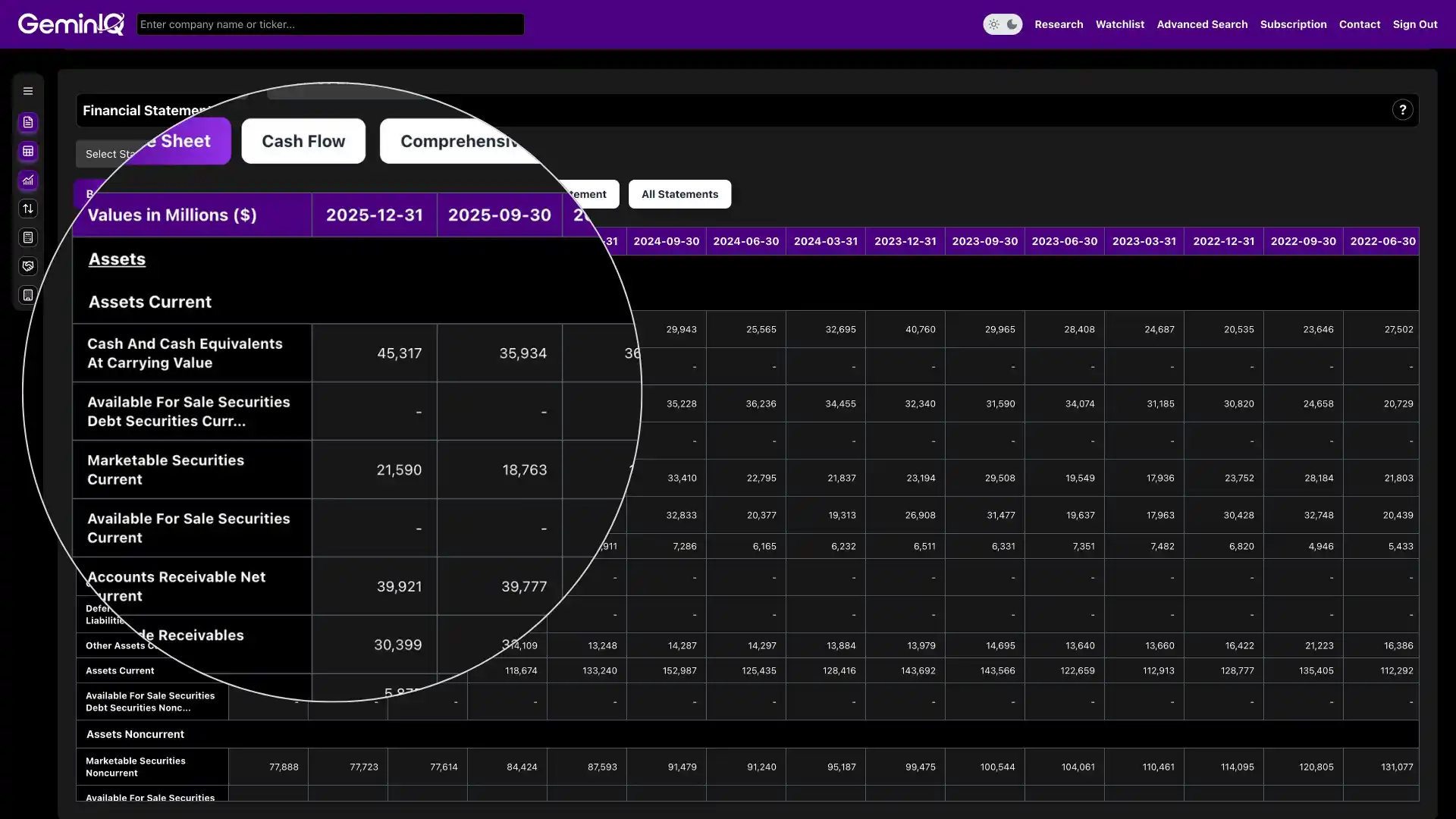Click the sort arrows icon in the sidebar
Screen dimensions: 1456x819
28,209
